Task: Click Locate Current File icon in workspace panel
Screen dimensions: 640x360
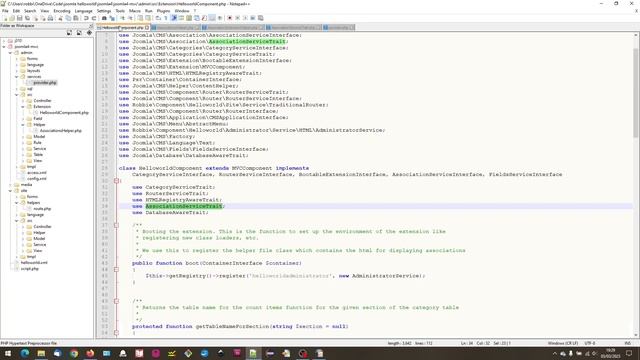Action: [89, 33]
